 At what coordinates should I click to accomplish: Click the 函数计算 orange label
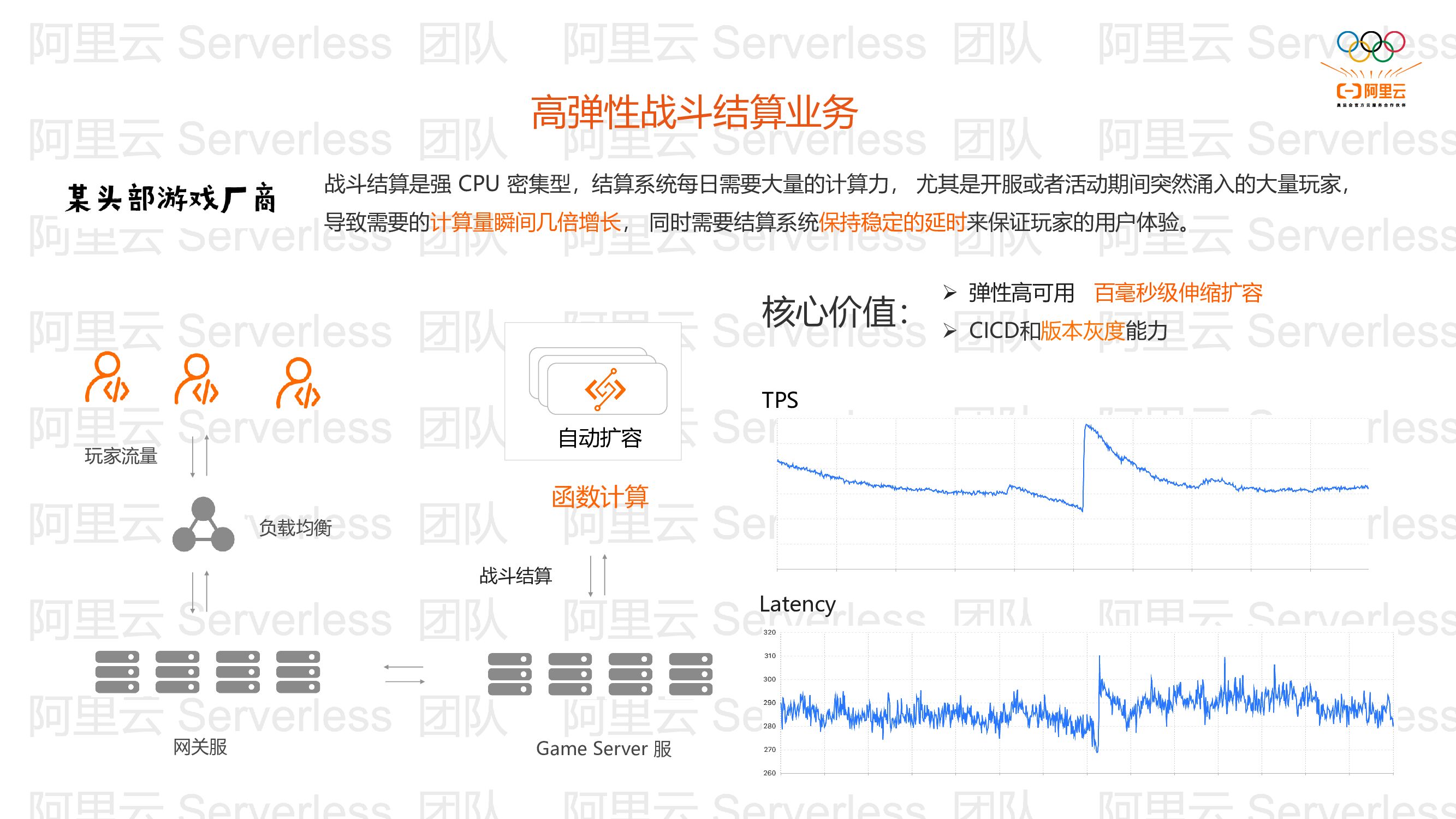(599, 497)
